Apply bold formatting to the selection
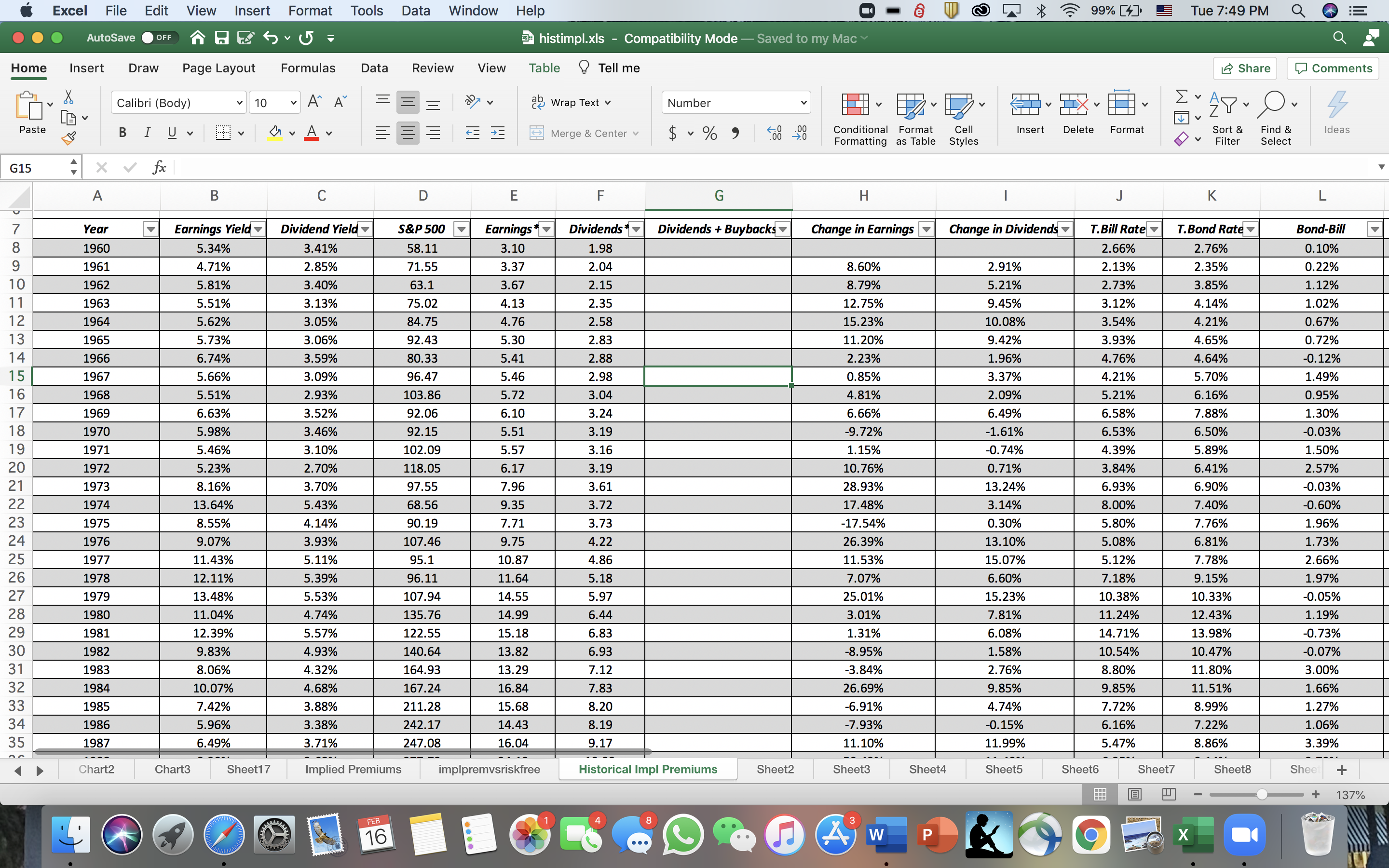The width and height of the screenshot is (1389, 868). pos(122,133)
